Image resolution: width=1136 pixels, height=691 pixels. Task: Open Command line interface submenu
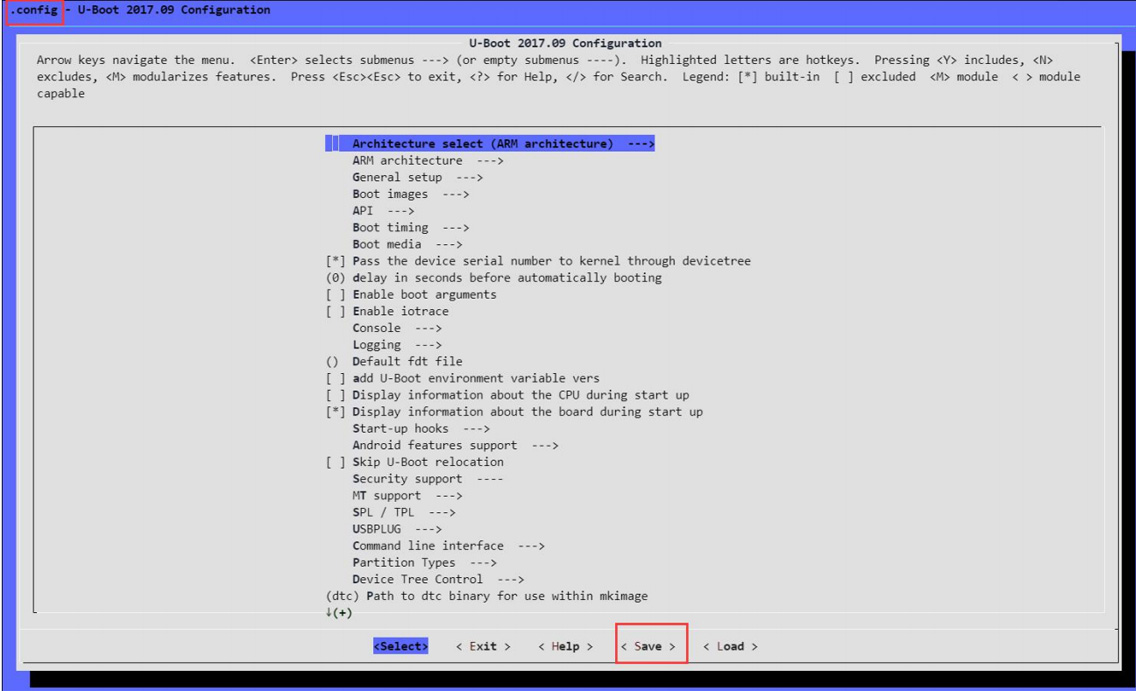click(448, 545)
